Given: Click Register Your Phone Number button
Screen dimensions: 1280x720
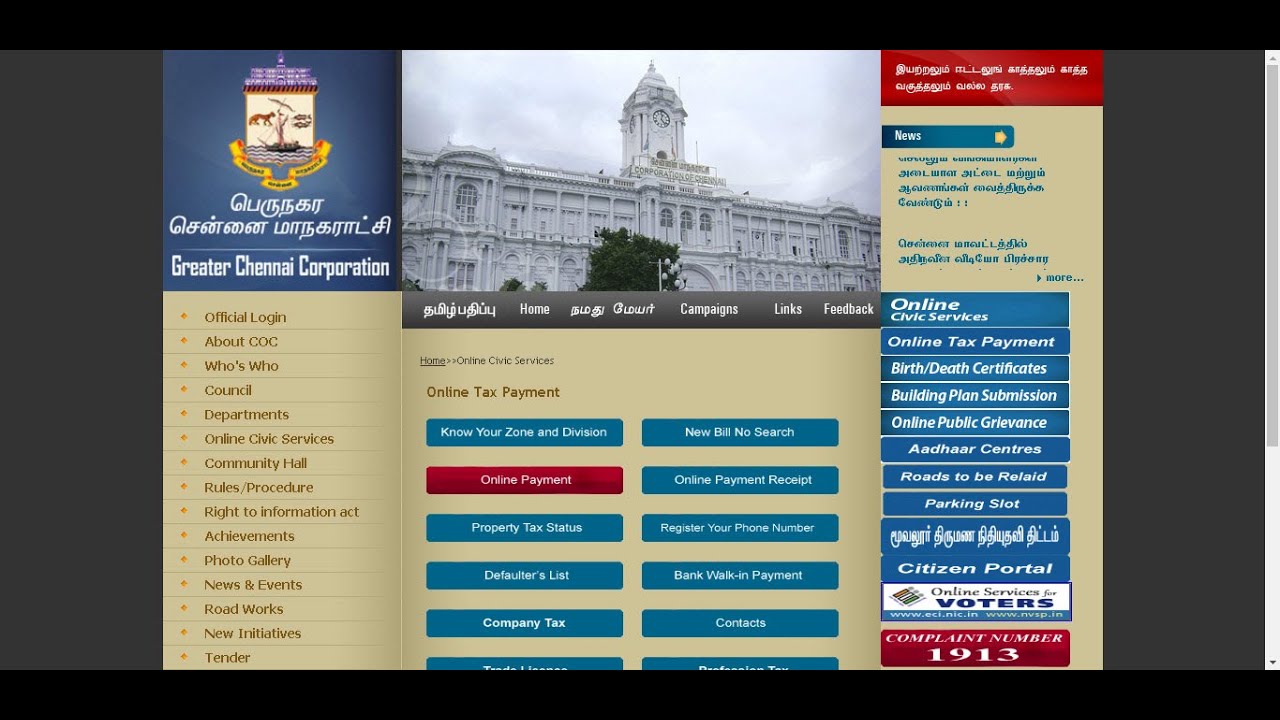Looking at the screenshot, I should click(x=740, y=528).
